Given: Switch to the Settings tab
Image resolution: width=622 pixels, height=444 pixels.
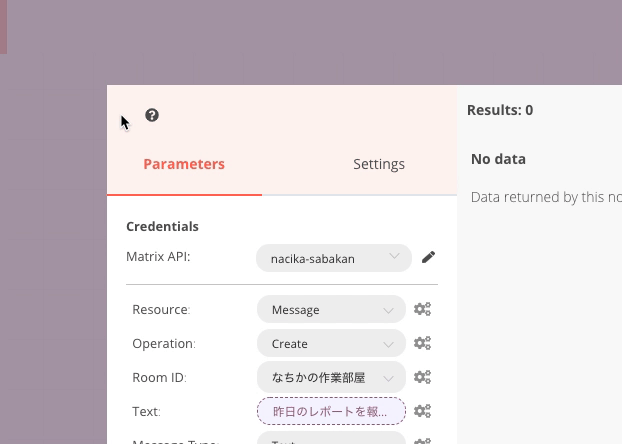Looking at the screenshot, I should (379, 164).
